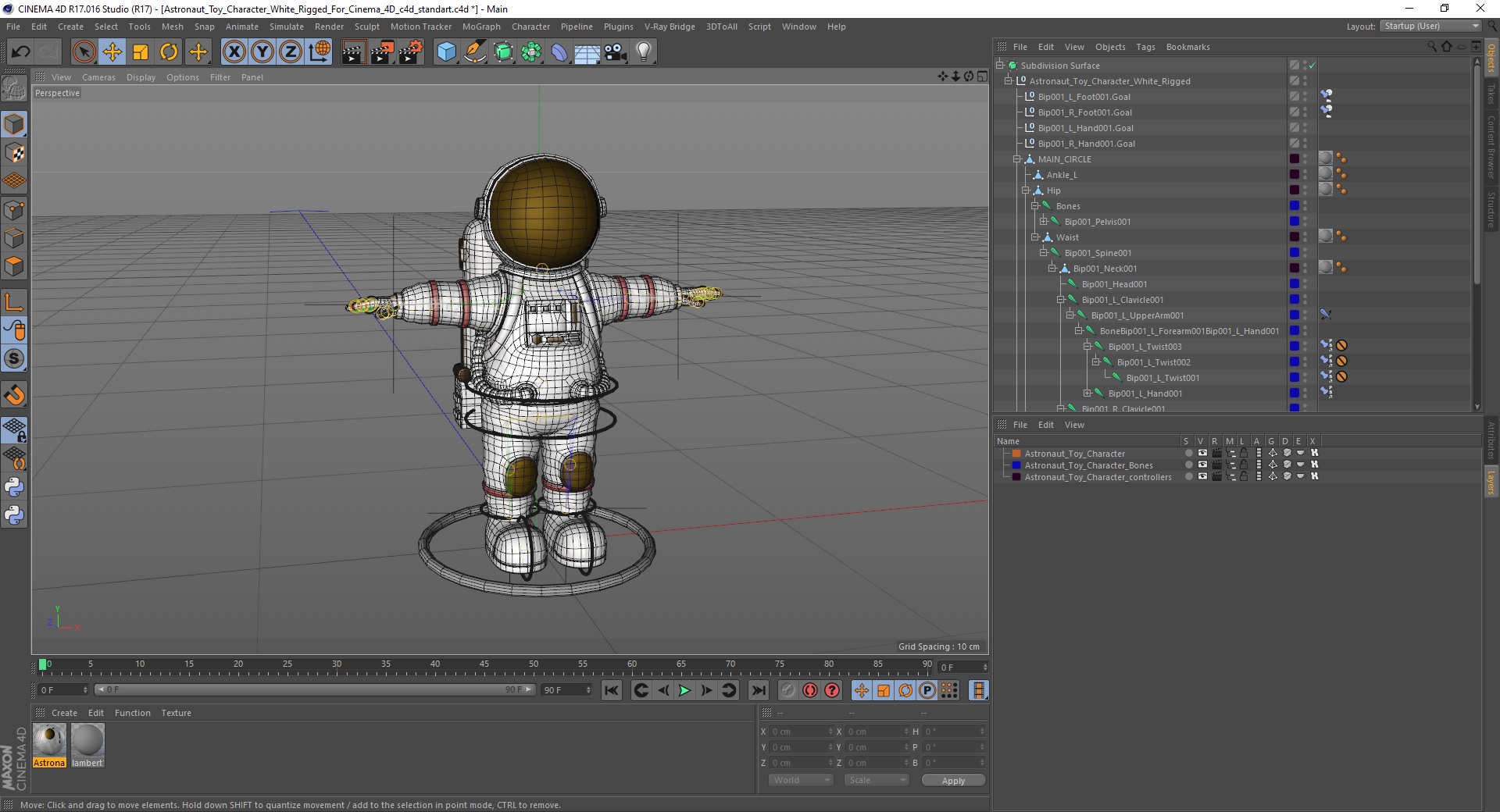
Task: Select the Move tool in top toolbar
Action: tap(112, 52)
